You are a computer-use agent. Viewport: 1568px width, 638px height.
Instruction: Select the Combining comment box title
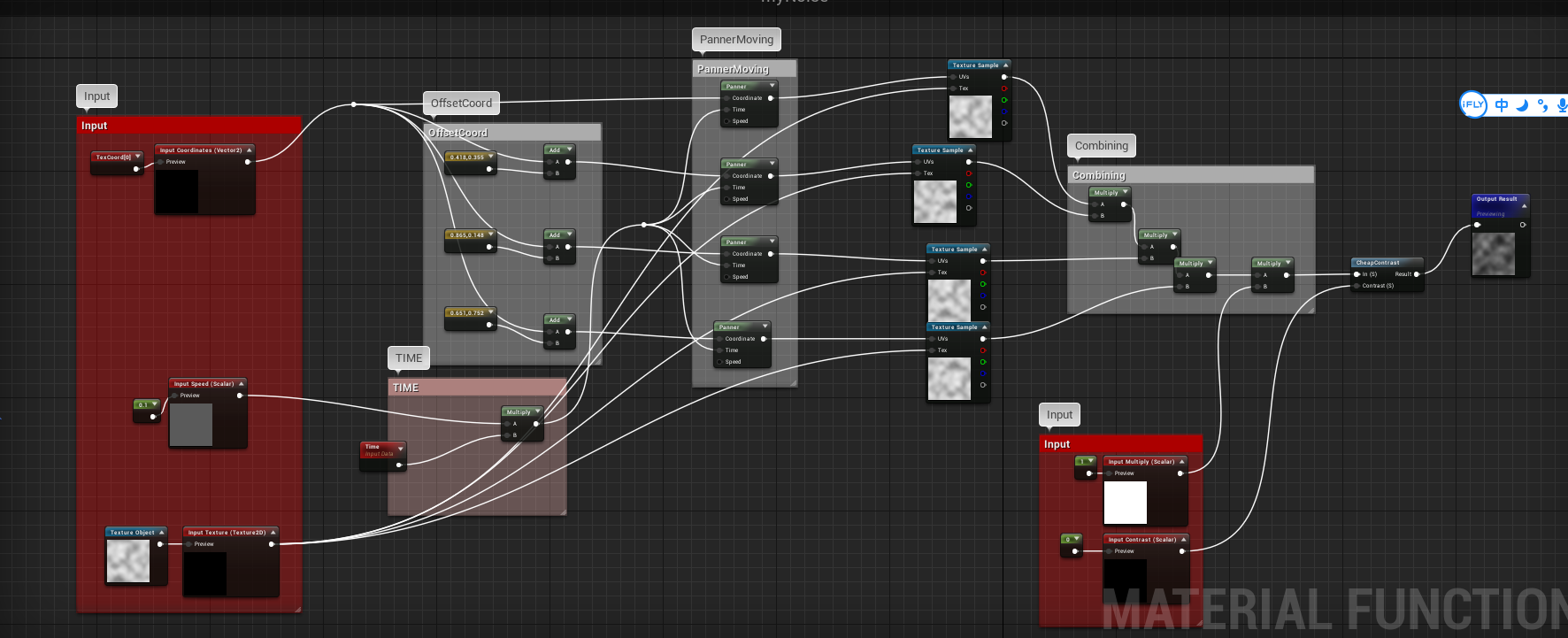tap(1099, 175)
